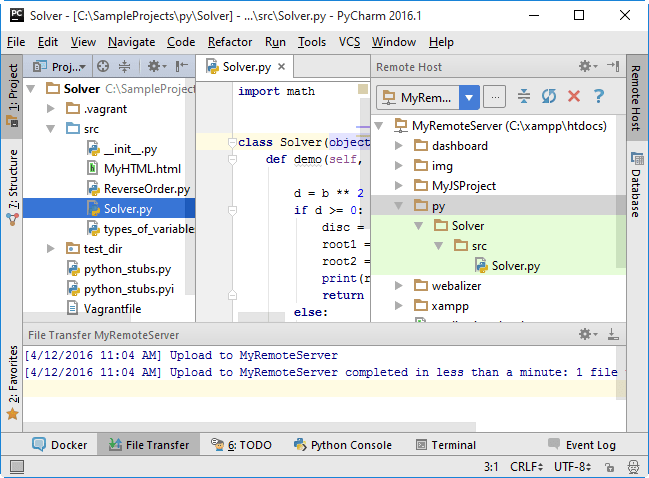Click the collapse all icon in Remote Host
The image size is (649, 478).
pos(525,97)
